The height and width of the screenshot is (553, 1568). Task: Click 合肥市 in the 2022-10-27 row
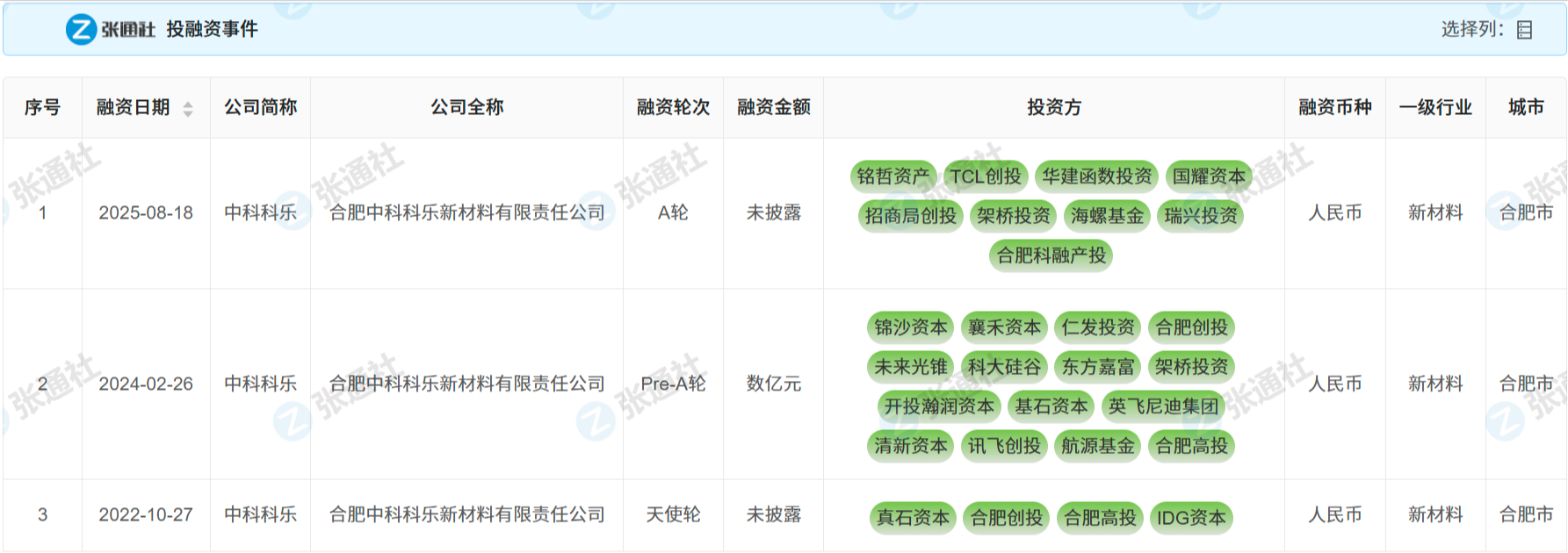pyautogui.click(x=1526, y=514)
